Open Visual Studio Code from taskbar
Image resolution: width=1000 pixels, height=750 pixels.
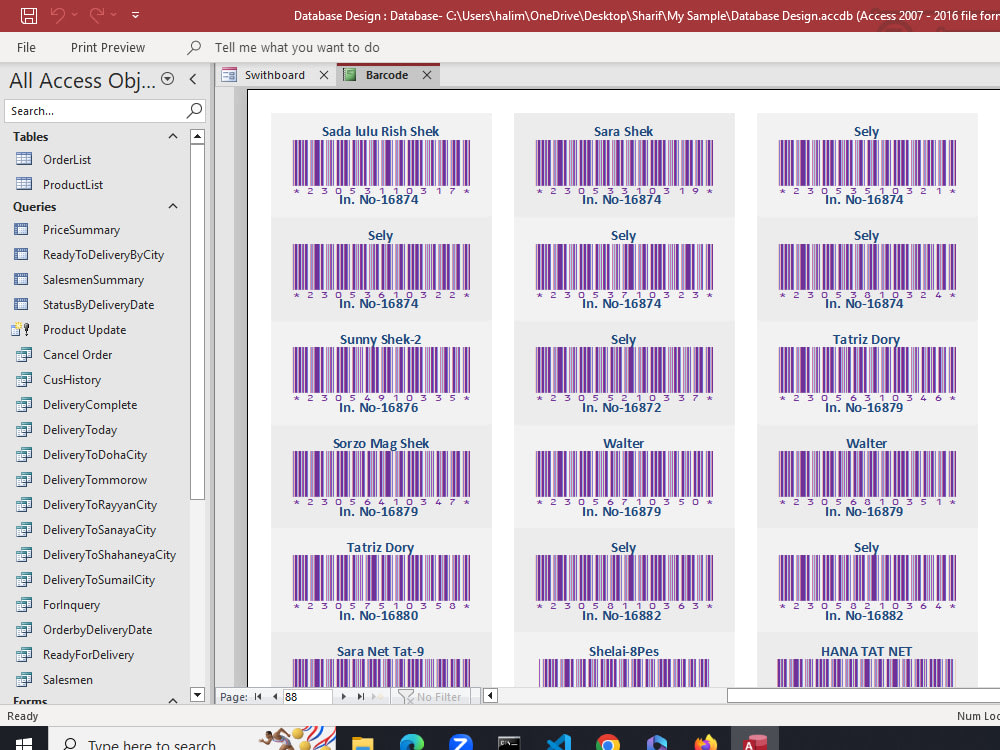coord(559,742)
